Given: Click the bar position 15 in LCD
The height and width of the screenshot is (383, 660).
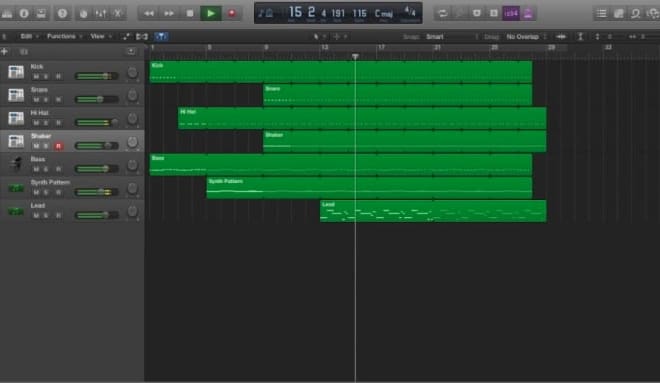Looking at the screenshot, I should click(x=295, y=12).
